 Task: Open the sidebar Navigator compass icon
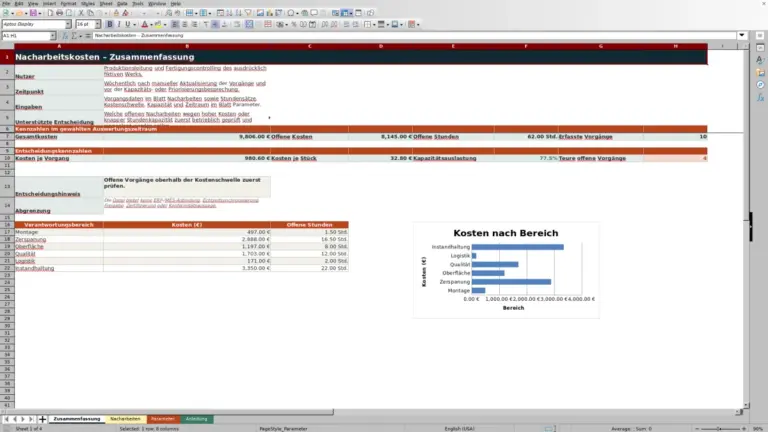coord(760,85)
